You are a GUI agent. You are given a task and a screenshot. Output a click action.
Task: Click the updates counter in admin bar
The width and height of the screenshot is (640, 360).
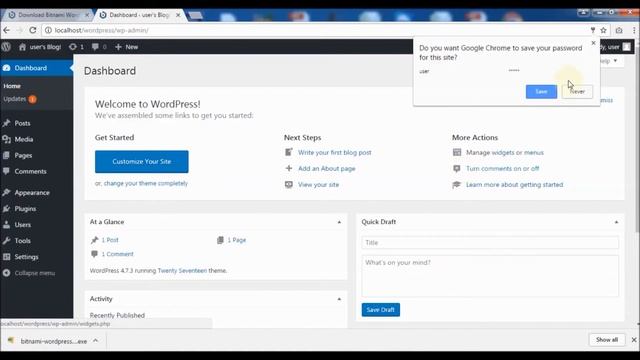click(x=76, y=47)
